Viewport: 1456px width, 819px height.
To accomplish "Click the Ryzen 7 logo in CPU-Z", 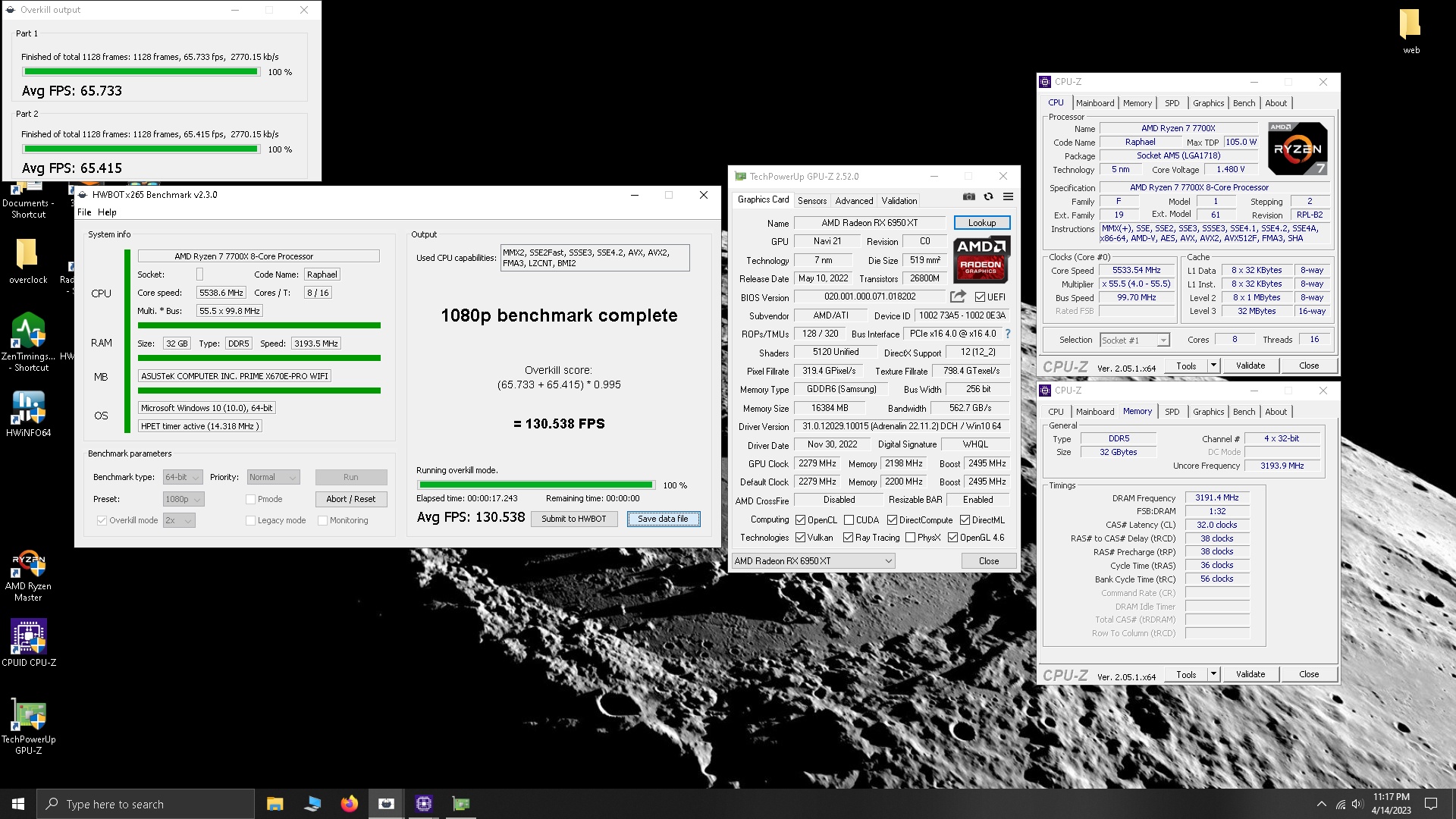I will click(x=1298, y=149).
